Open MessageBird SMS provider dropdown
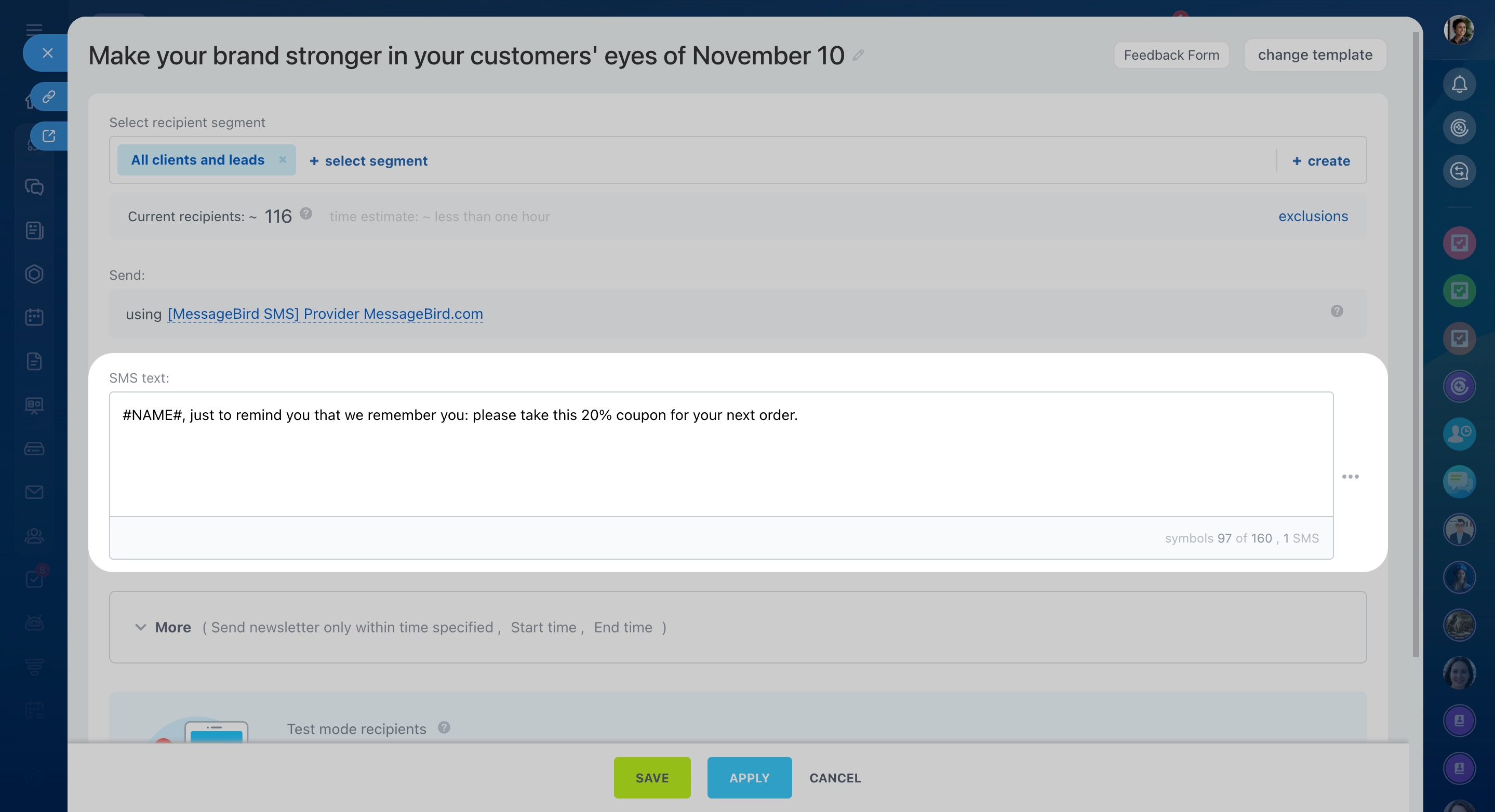This screenshot has height=812, width=1495. click(x=325, y=314)
